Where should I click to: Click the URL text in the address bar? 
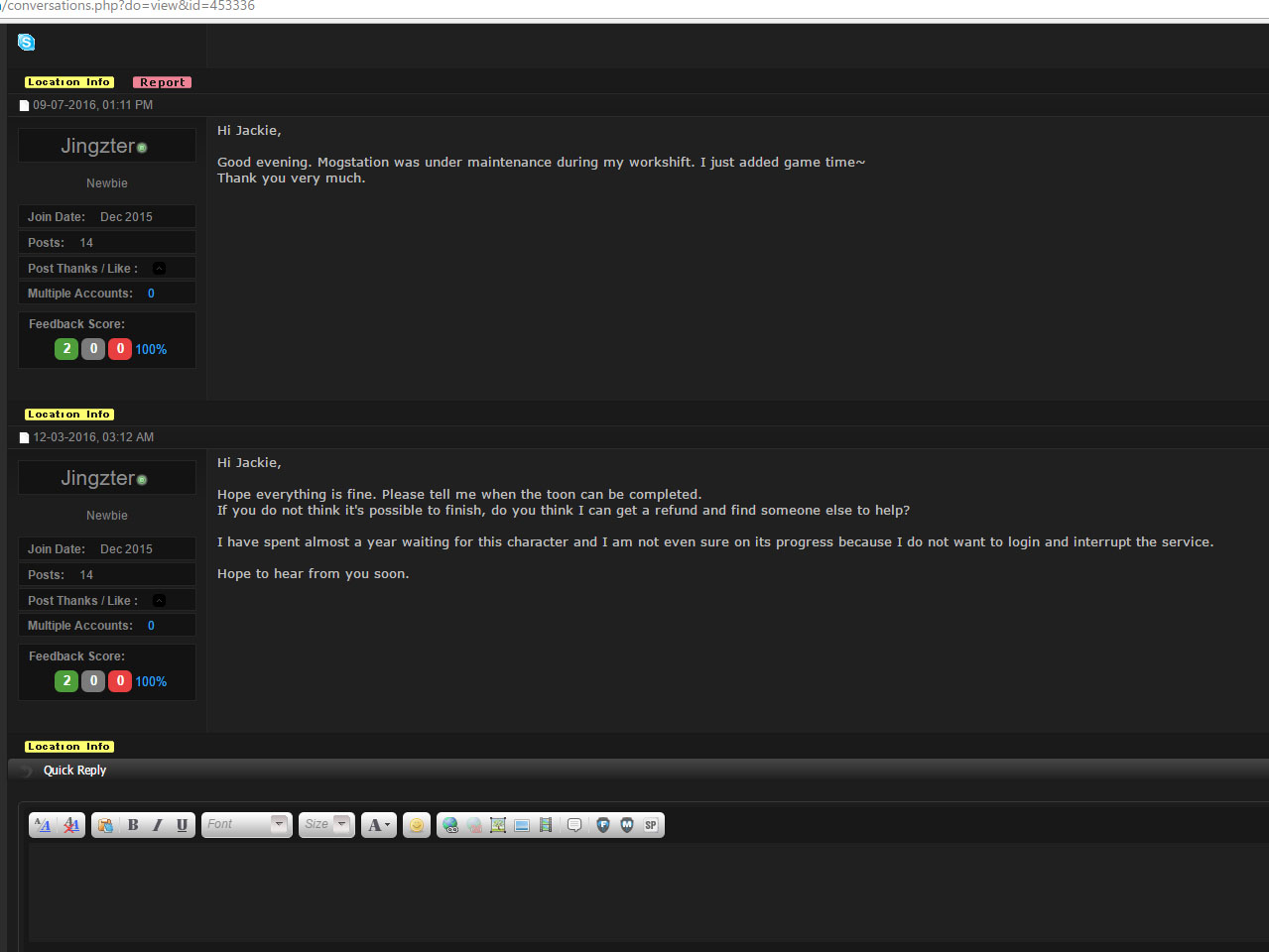pos(128,6)
